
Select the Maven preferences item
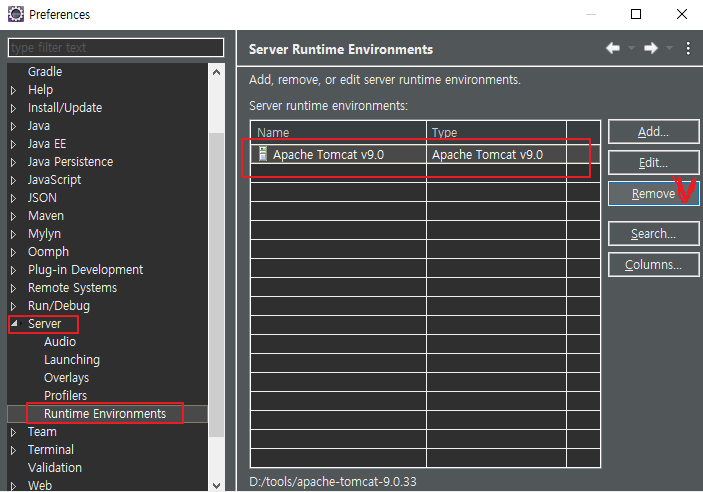click(46, 216)
